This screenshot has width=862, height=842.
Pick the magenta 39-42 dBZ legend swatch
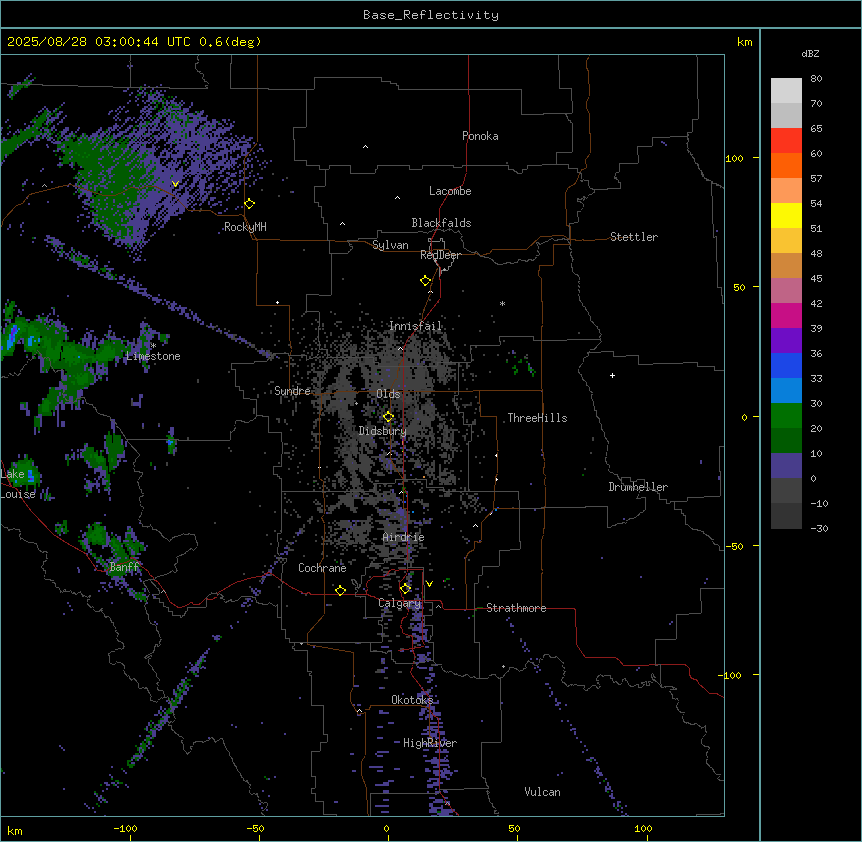pos(786,315)
